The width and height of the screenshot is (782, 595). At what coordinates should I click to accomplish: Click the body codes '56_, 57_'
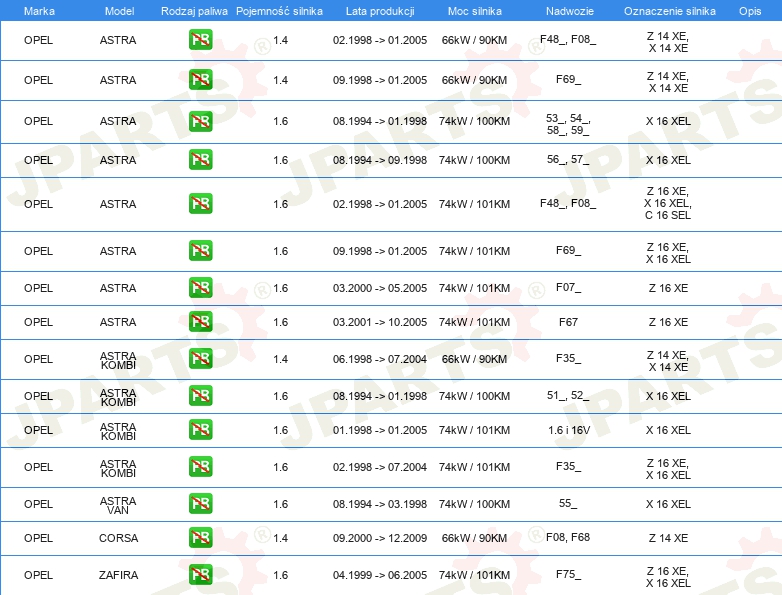tap(568, 160)
